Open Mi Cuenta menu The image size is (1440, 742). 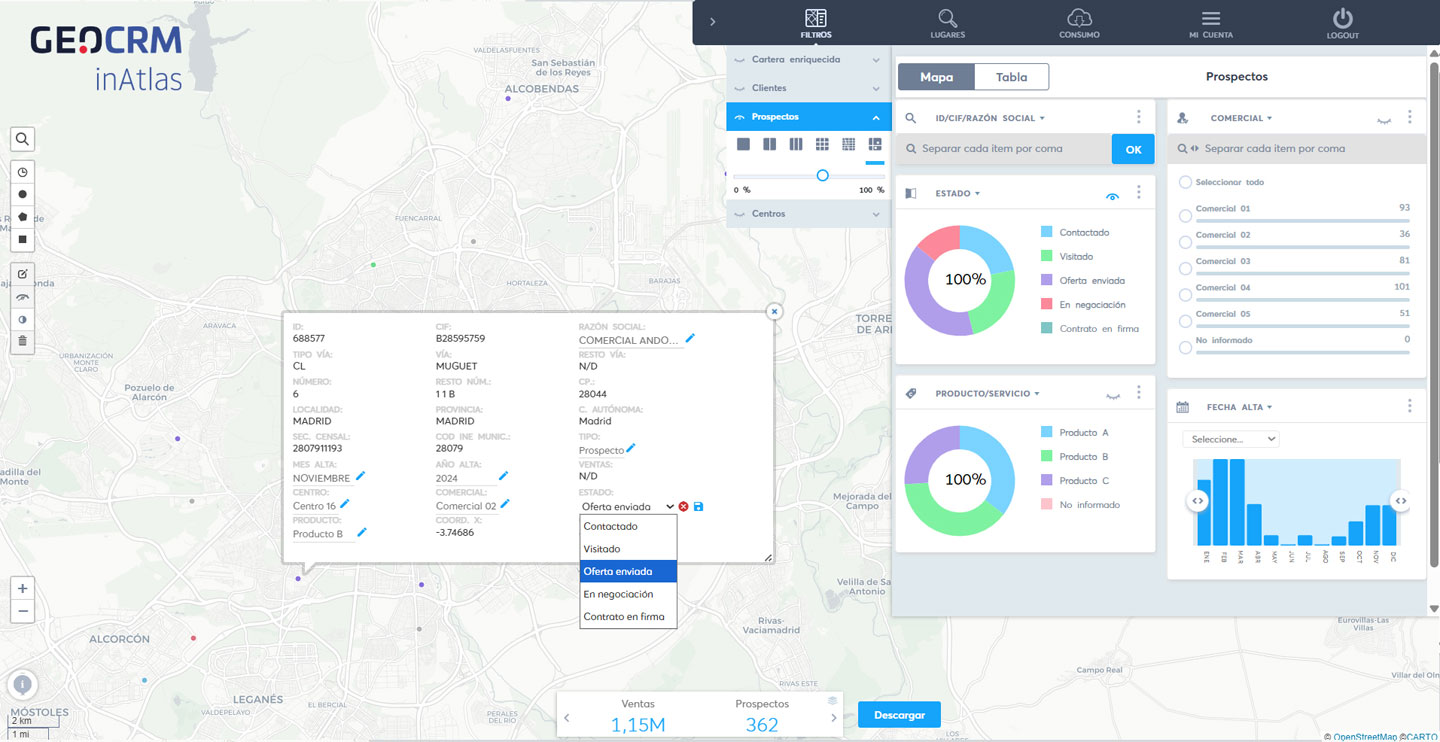coord(1211,23)
